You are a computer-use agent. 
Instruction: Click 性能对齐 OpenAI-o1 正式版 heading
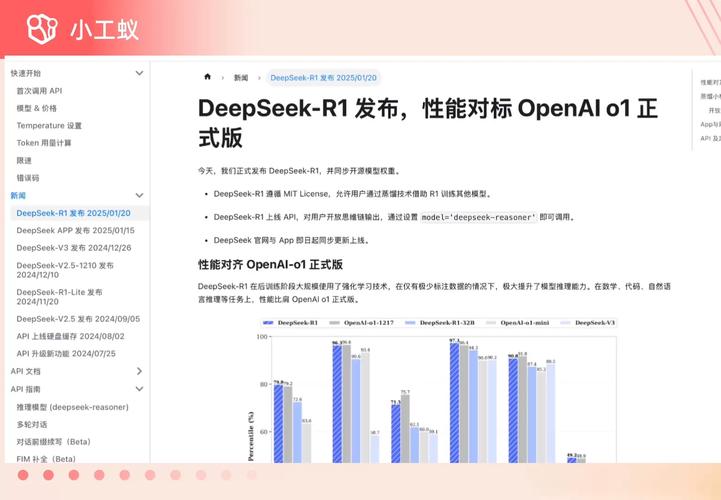point(270,264)
